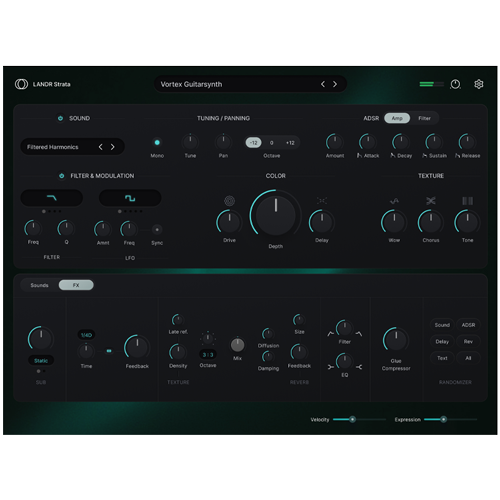
Task: Click the All randomizer button
Action: 468,358
